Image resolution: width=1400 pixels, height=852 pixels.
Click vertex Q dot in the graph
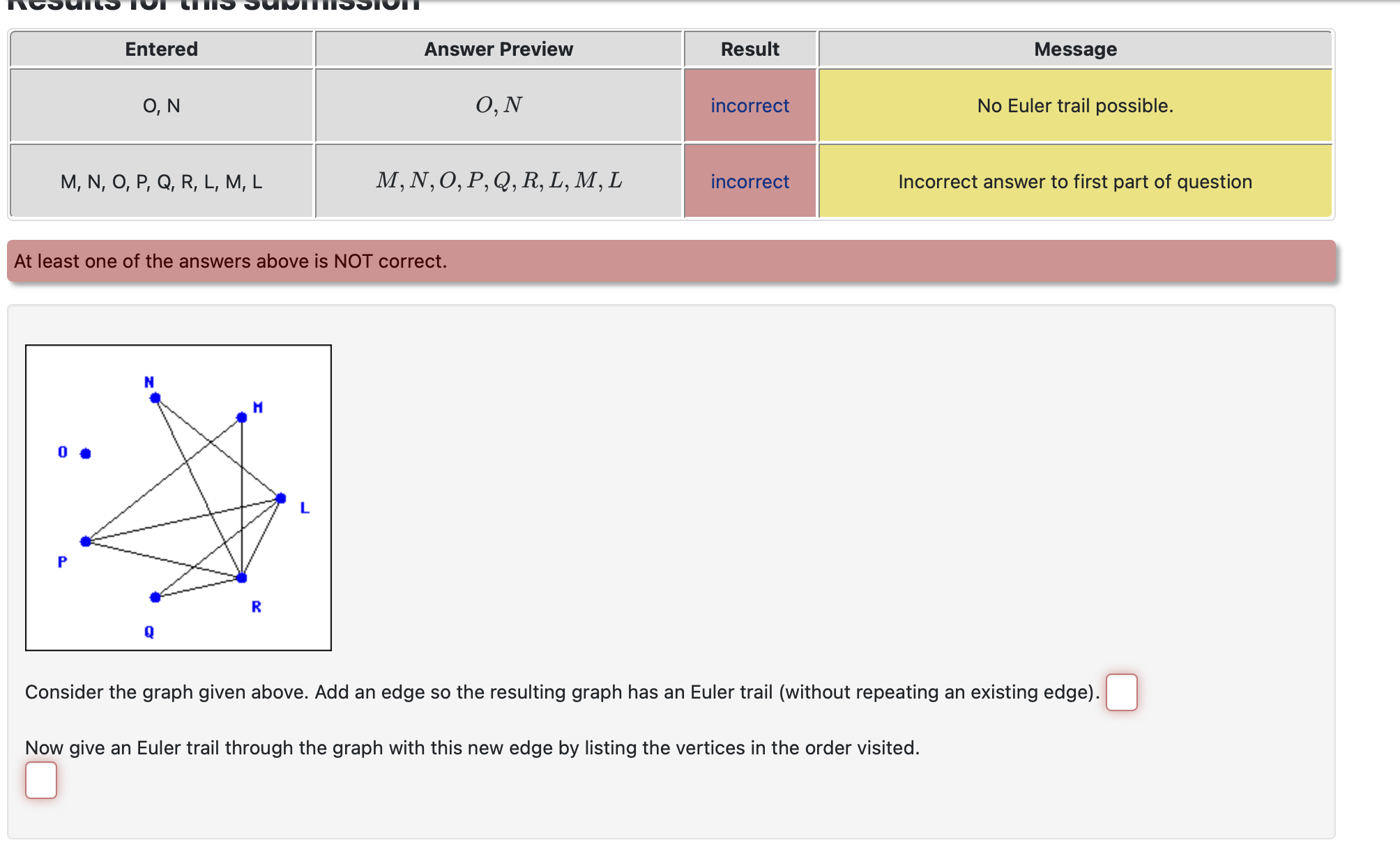[155, 597]
